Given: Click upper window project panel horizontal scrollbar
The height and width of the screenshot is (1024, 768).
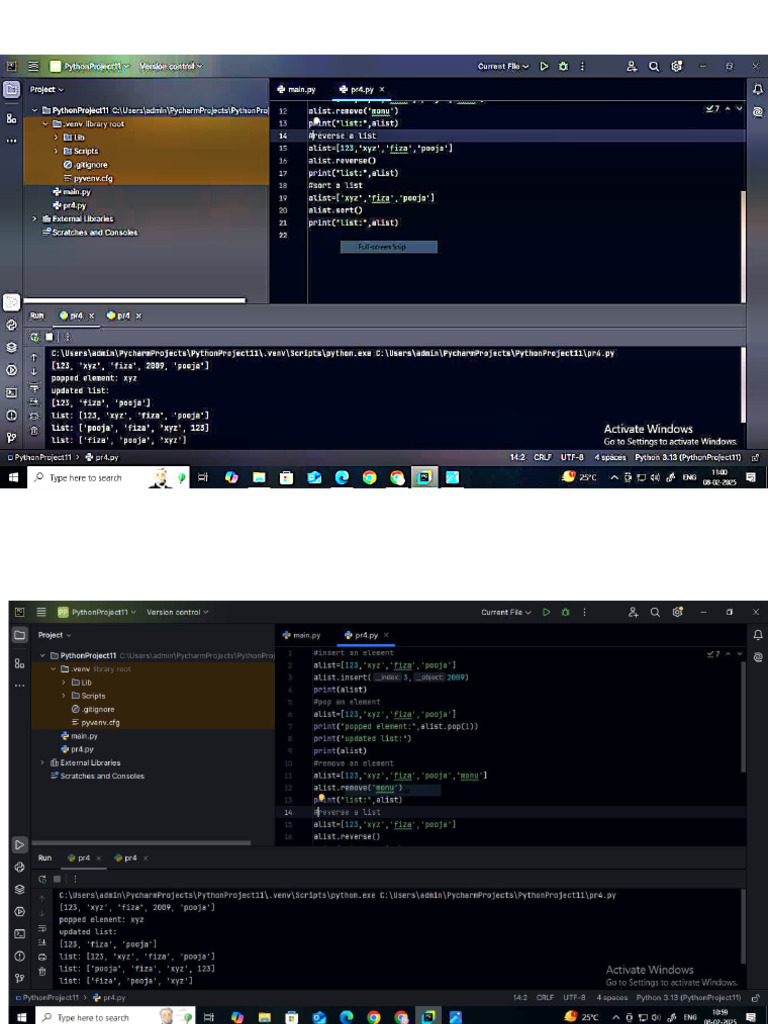Looking at the screenshot, I should [x=134, y=300].
